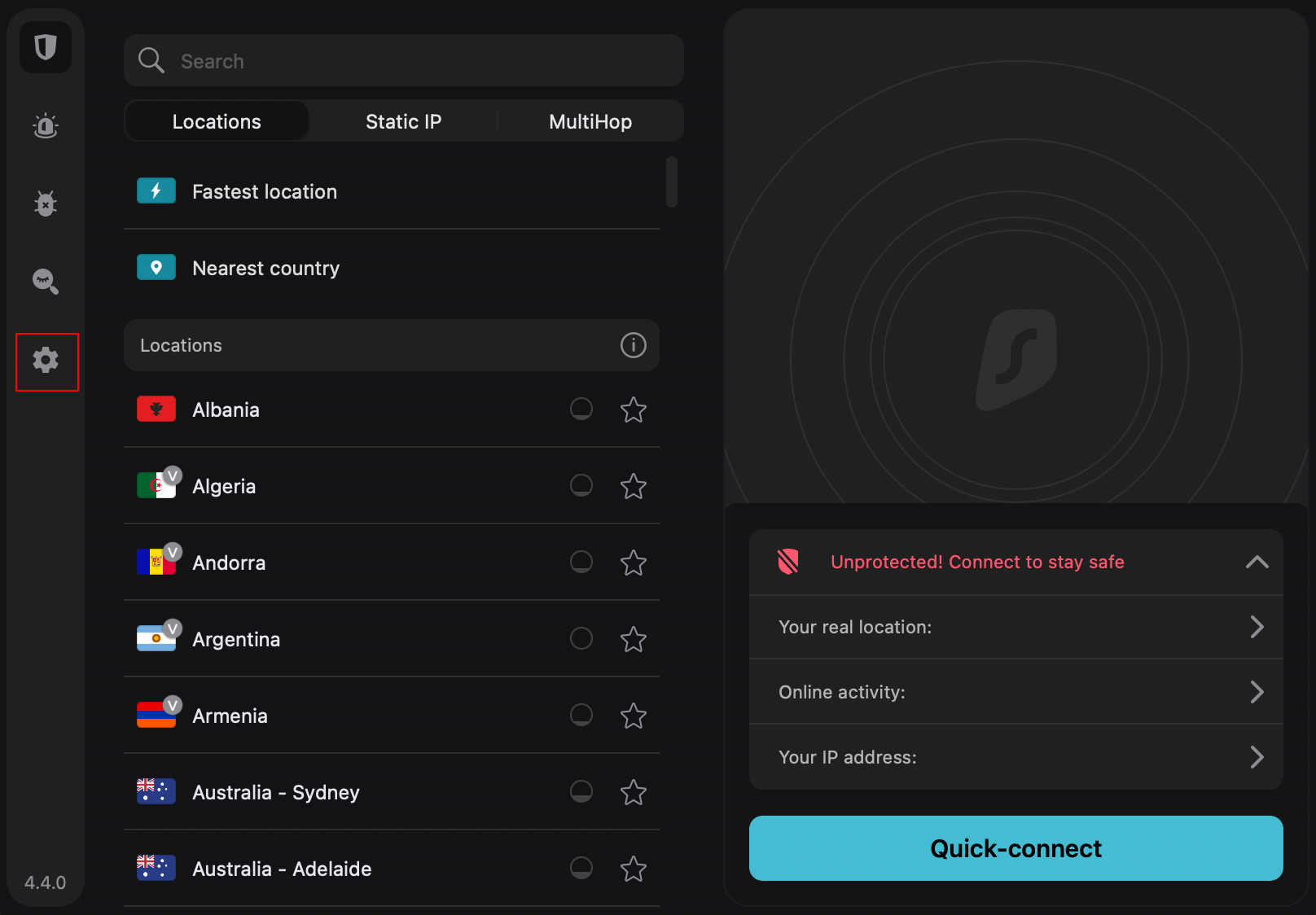Switch to the MultiHop tab
This screenshot has width=1316, height=915.
click(590, 120)
